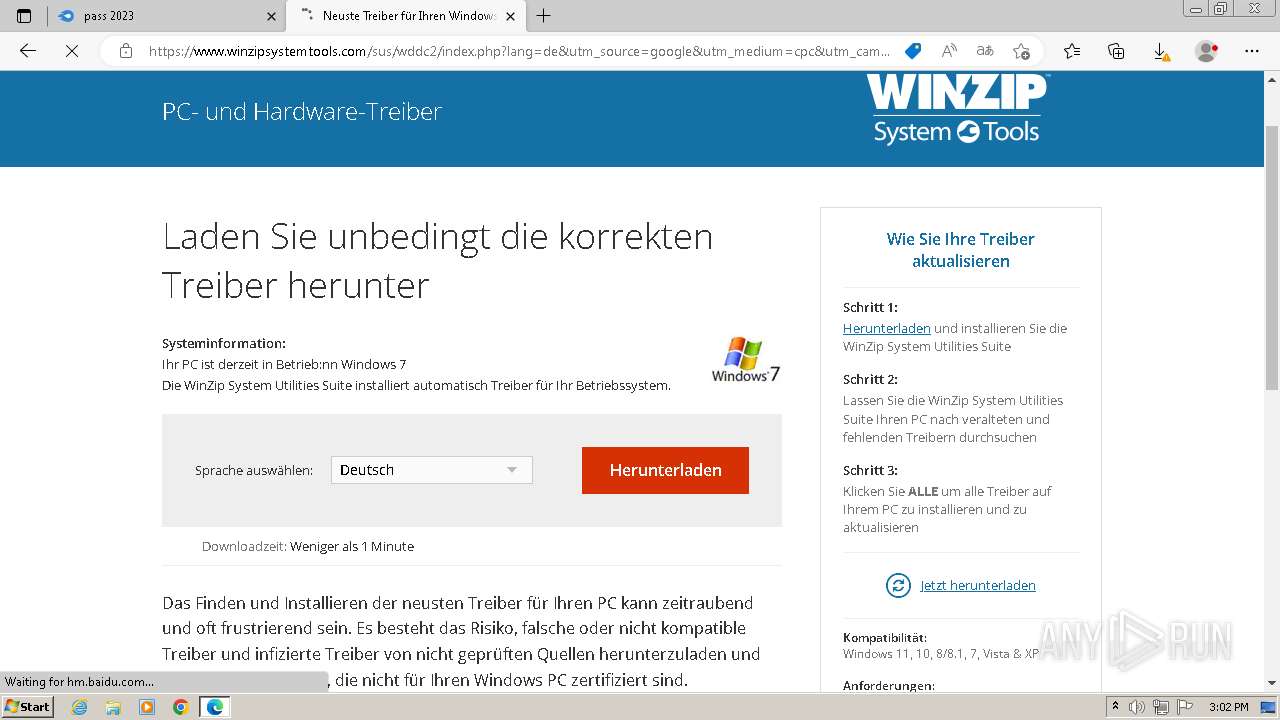Click the scrollbar down arrow
Screen dimensions: 1280x720
pyautogui.click(x=1272, y=684)
